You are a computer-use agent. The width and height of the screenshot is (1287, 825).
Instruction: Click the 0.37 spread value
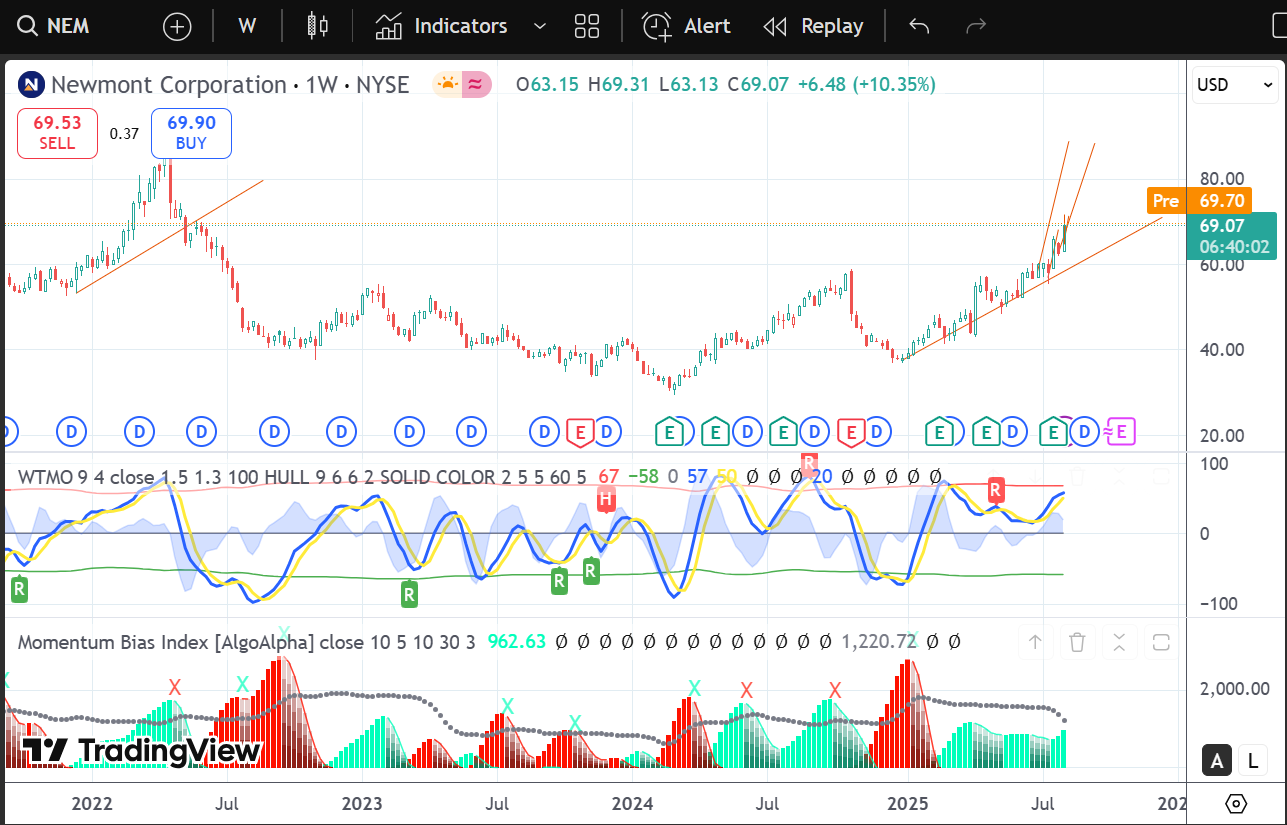(124, 133)
